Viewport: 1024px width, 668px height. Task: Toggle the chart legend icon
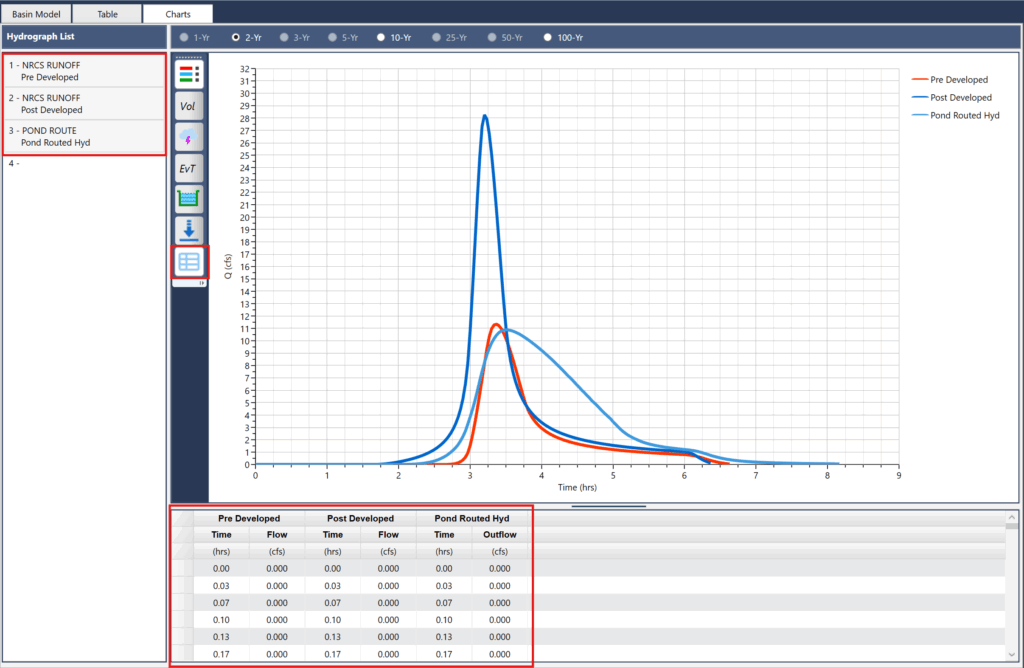coord(189,75)
